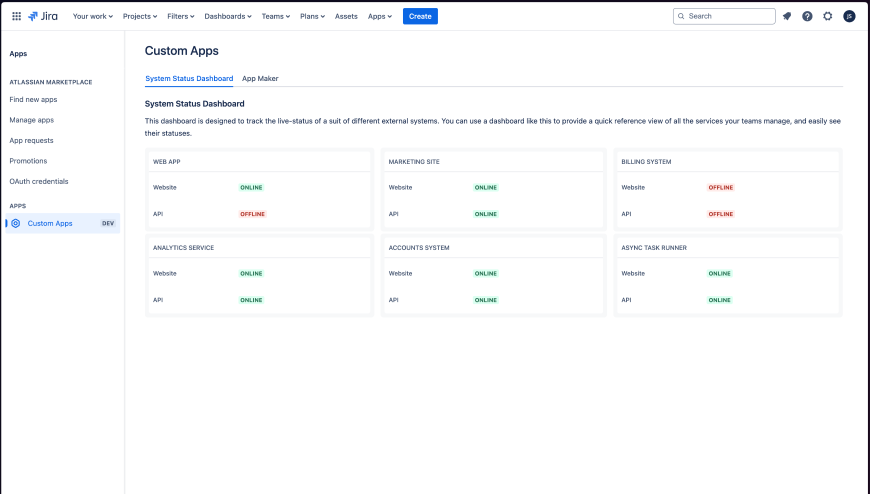Click the blue Create button

point(420,16)
